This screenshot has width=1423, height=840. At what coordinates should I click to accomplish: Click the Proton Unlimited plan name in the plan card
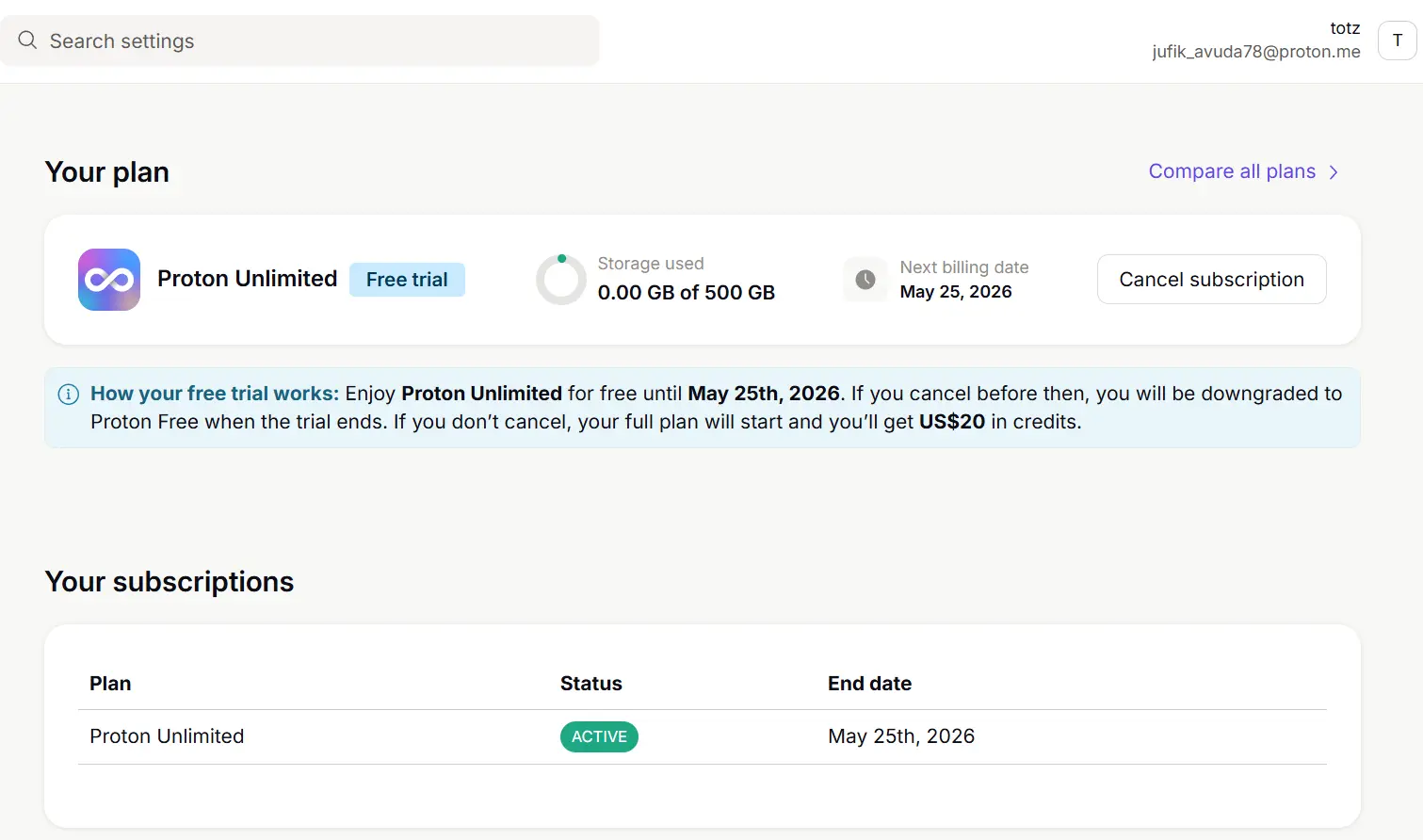coord(248,279)
